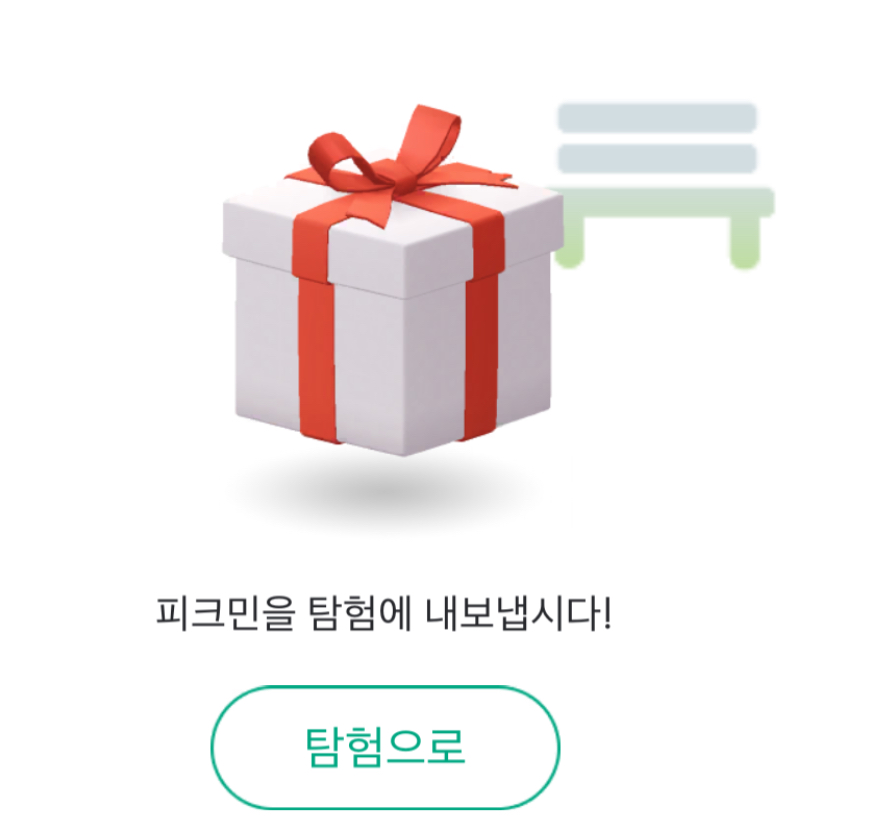Click the white gift box image
The height and width of the screenshot is (840, 872).
(392, 281)
